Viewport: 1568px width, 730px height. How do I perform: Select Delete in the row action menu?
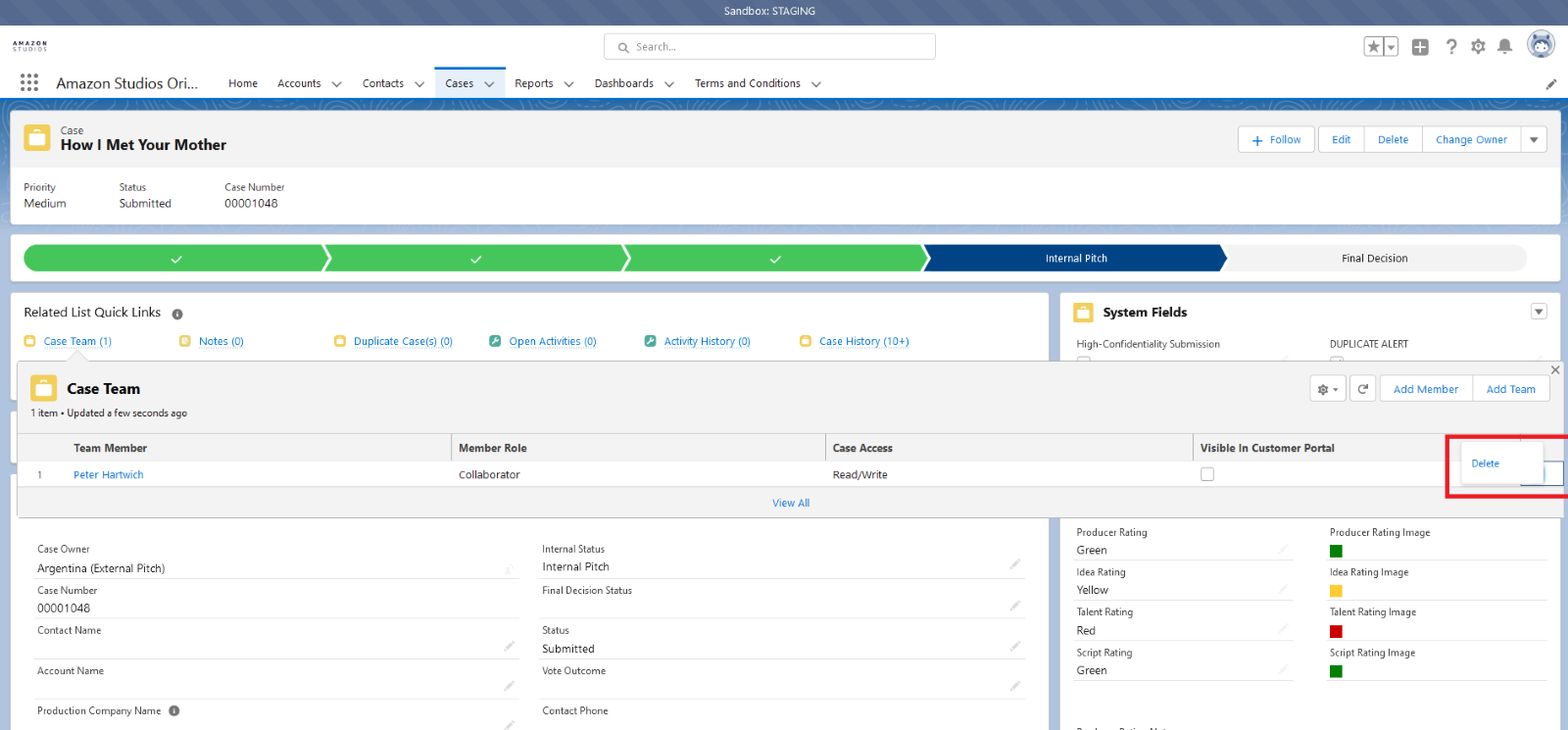coord(1485,463)
